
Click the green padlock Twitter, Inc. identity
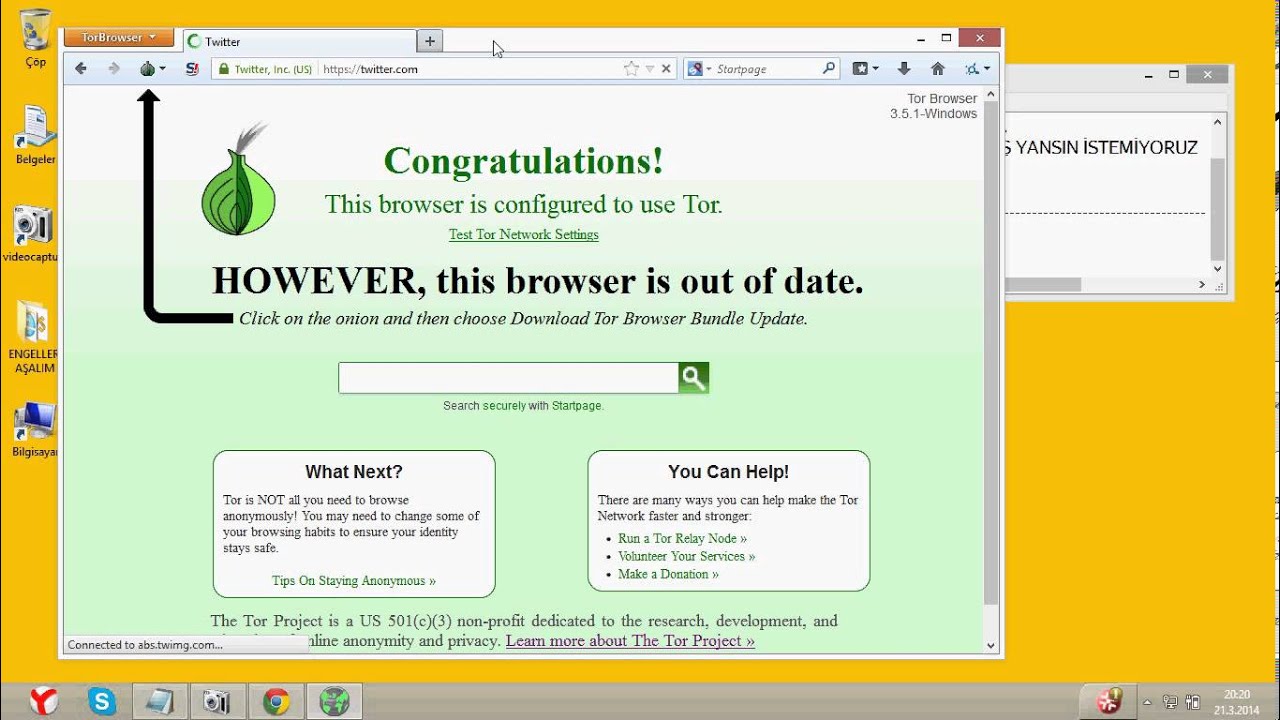[265, 69]
